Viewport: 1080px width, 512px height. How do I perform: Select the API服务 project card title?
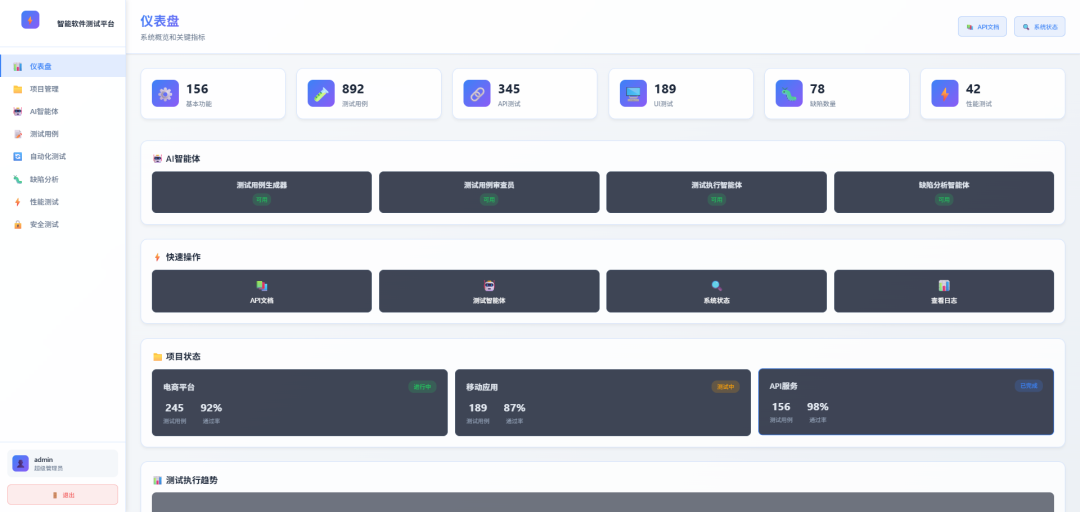(784, 386)
